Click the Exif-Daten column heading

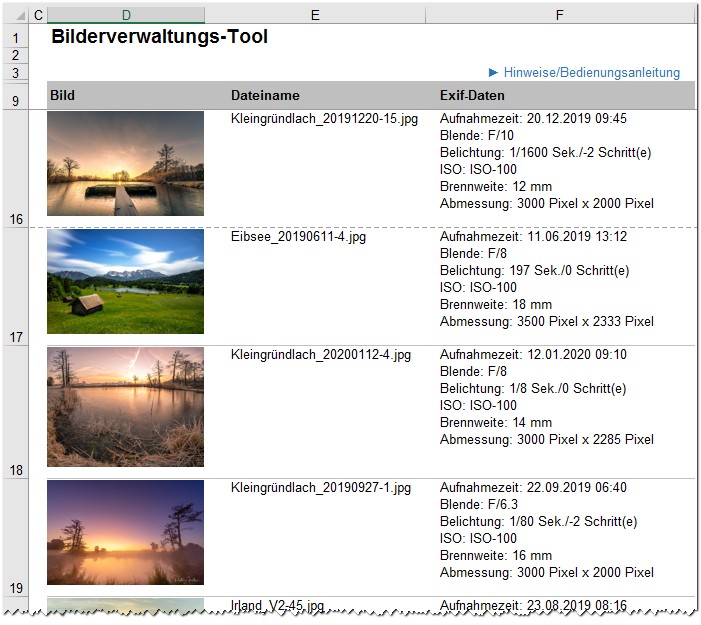[x=472, y=95]
